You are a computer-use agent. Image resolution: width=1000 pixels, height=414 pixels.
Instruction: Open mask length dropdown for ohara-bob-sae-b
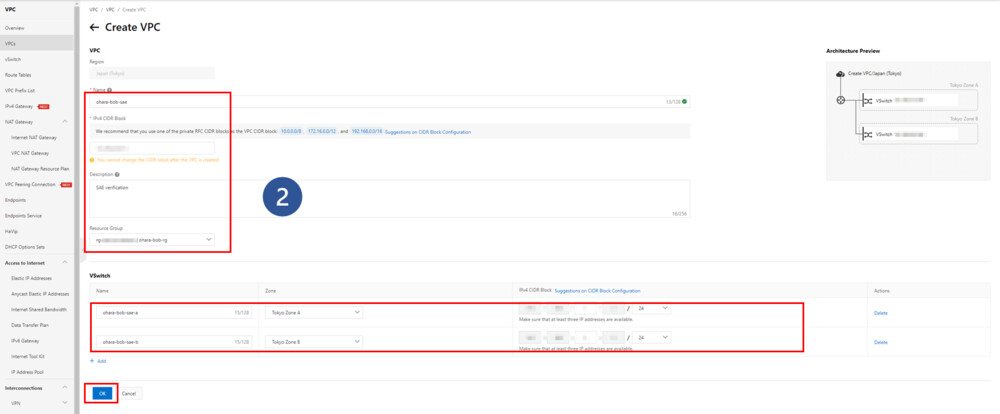click(x=652, y=337)
